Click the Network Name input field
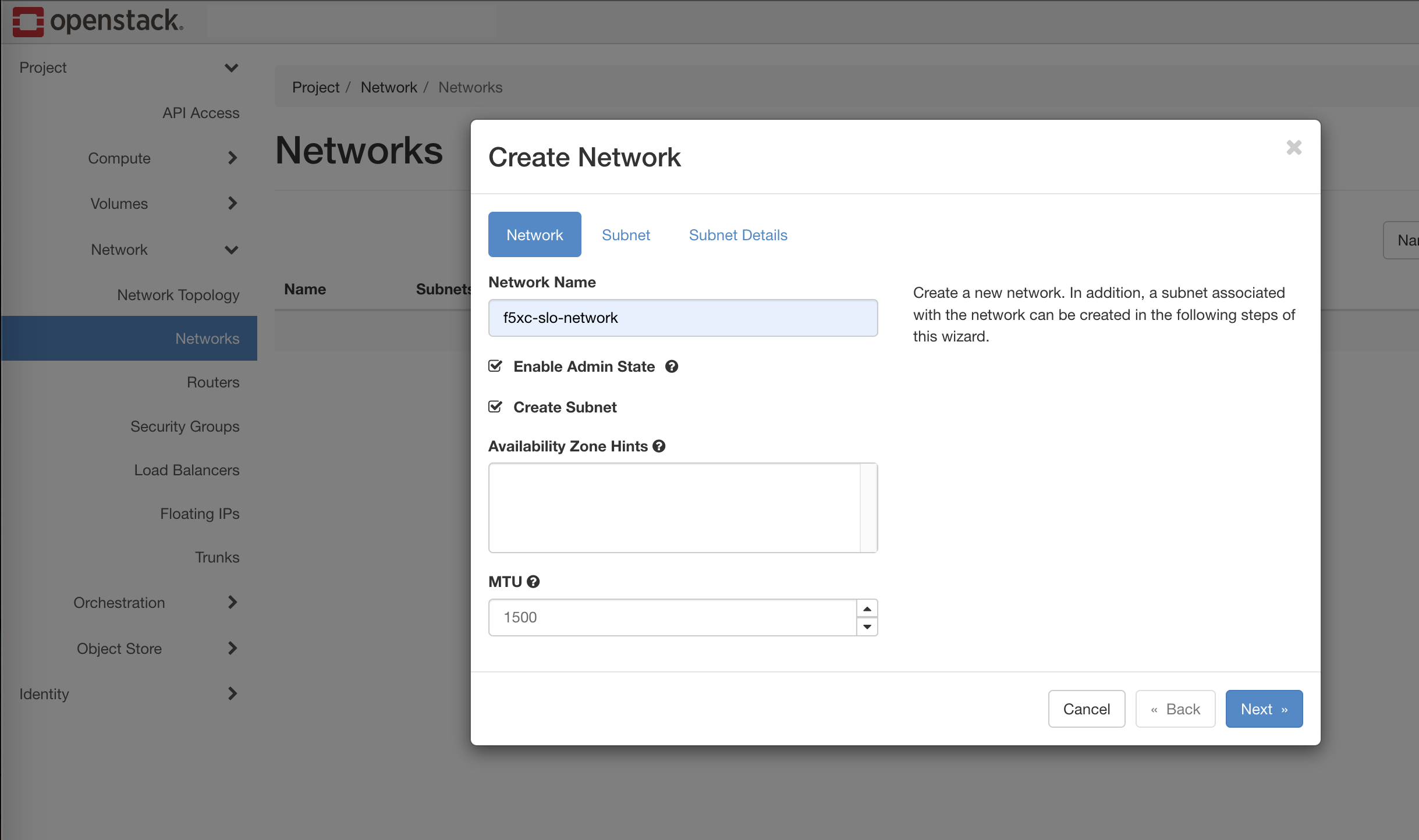Screen dimensions: 1419x840 (682, 318)
